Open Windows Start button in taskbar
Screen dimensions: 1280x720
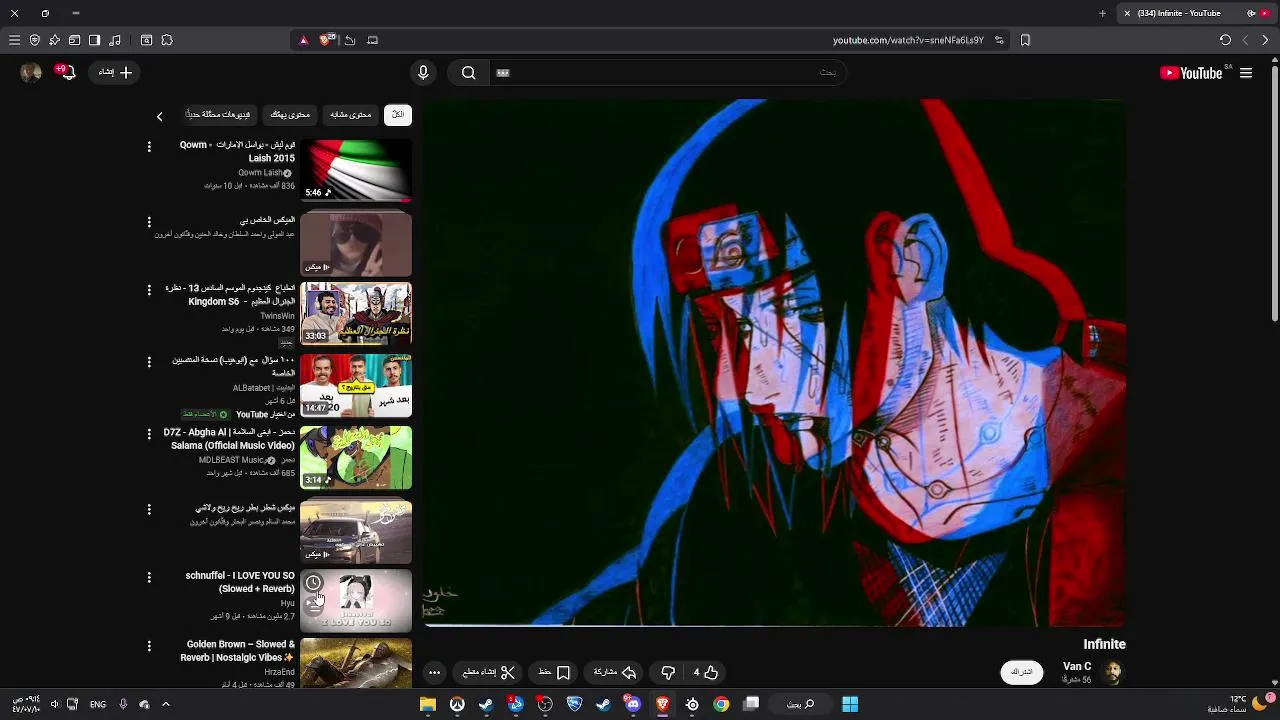850,704
